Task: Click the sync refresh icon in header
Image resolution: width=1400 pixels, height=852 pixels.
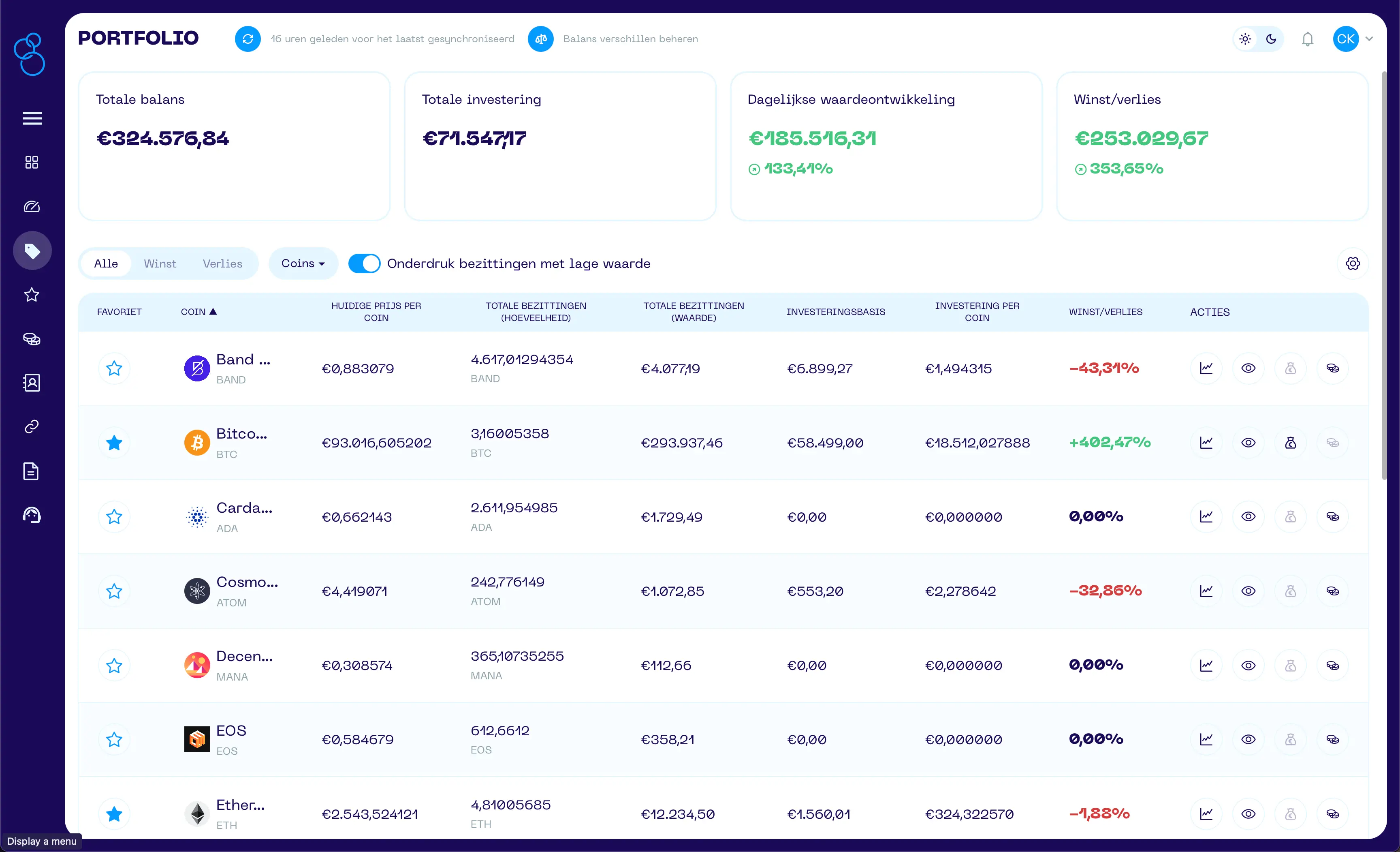Action: click(248, 39)
